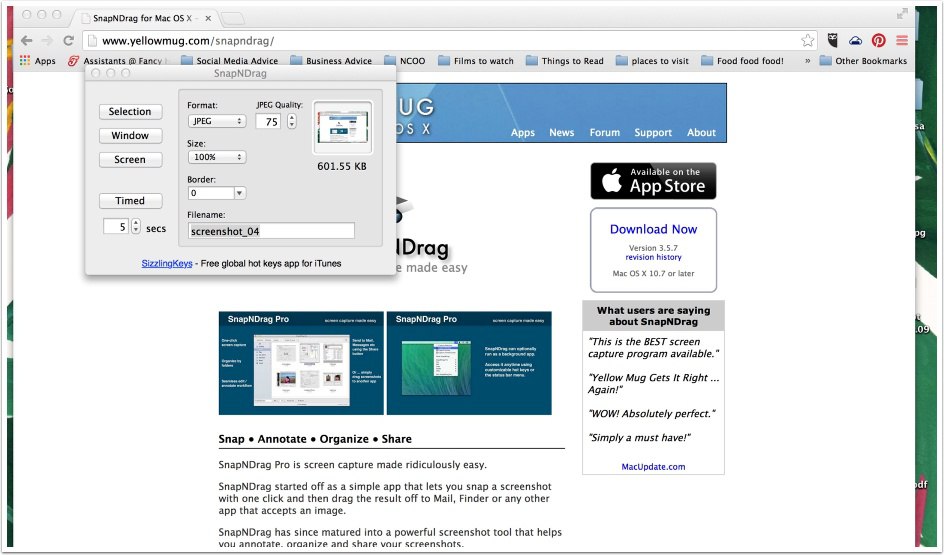
Task: Click the JPEG Quality stepper arrows
Action: [291, 121]
